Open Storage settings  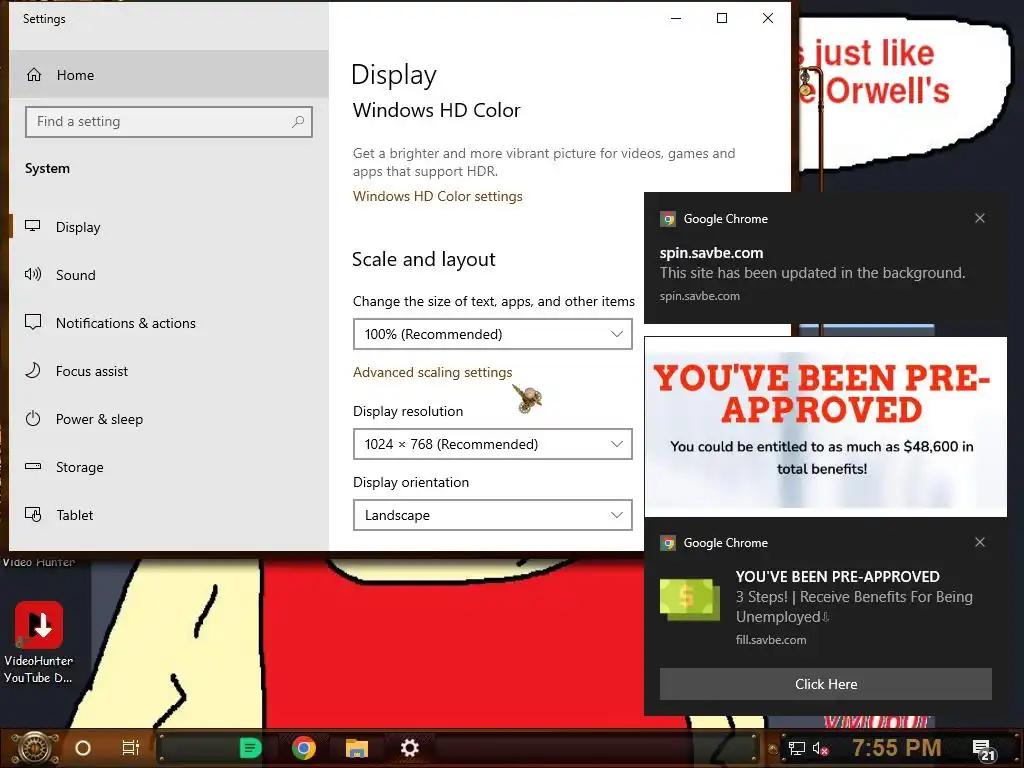click(168, 467)
